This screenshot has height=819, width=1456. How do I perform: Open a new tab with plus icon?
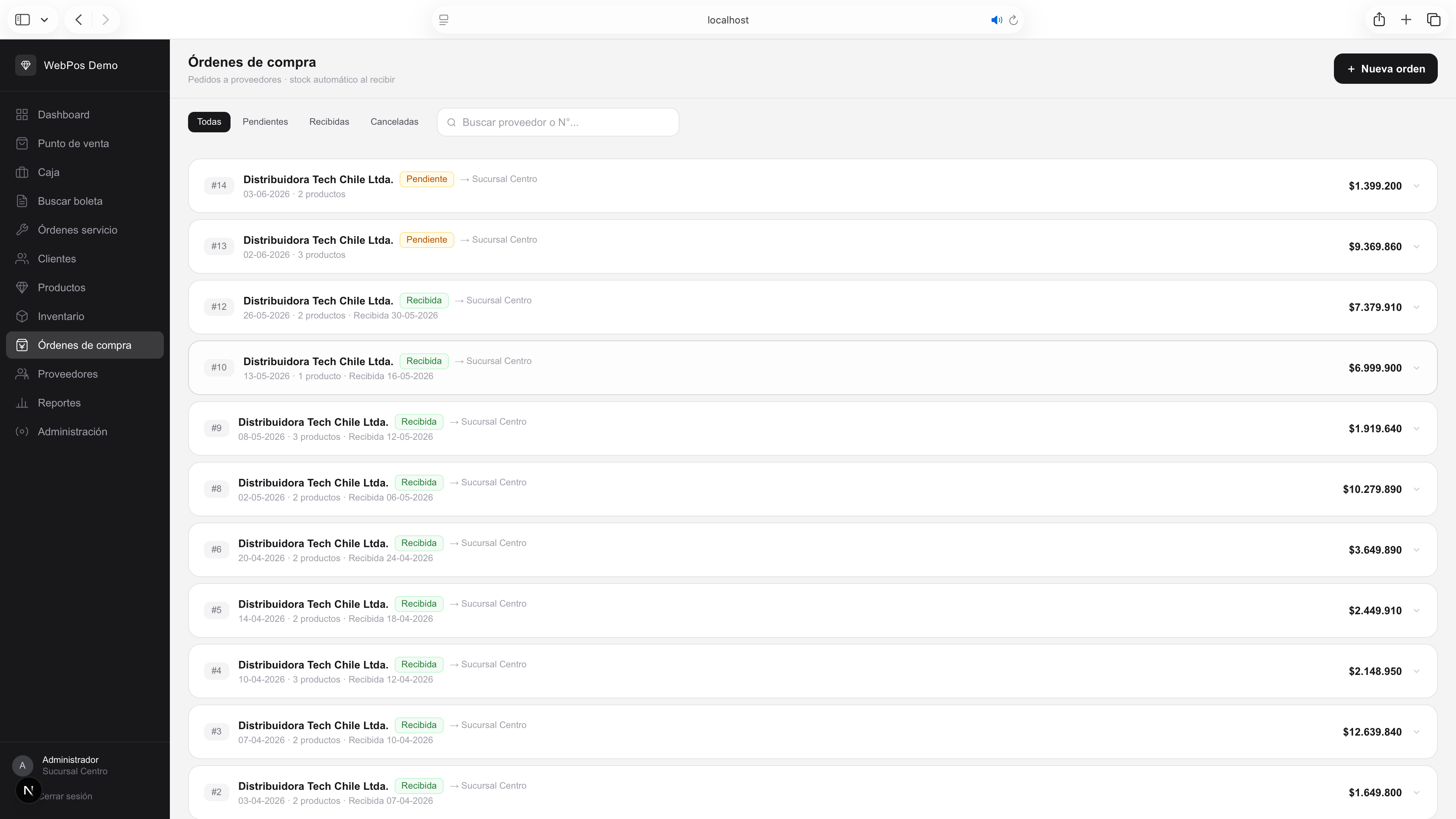pos(1406,20)
